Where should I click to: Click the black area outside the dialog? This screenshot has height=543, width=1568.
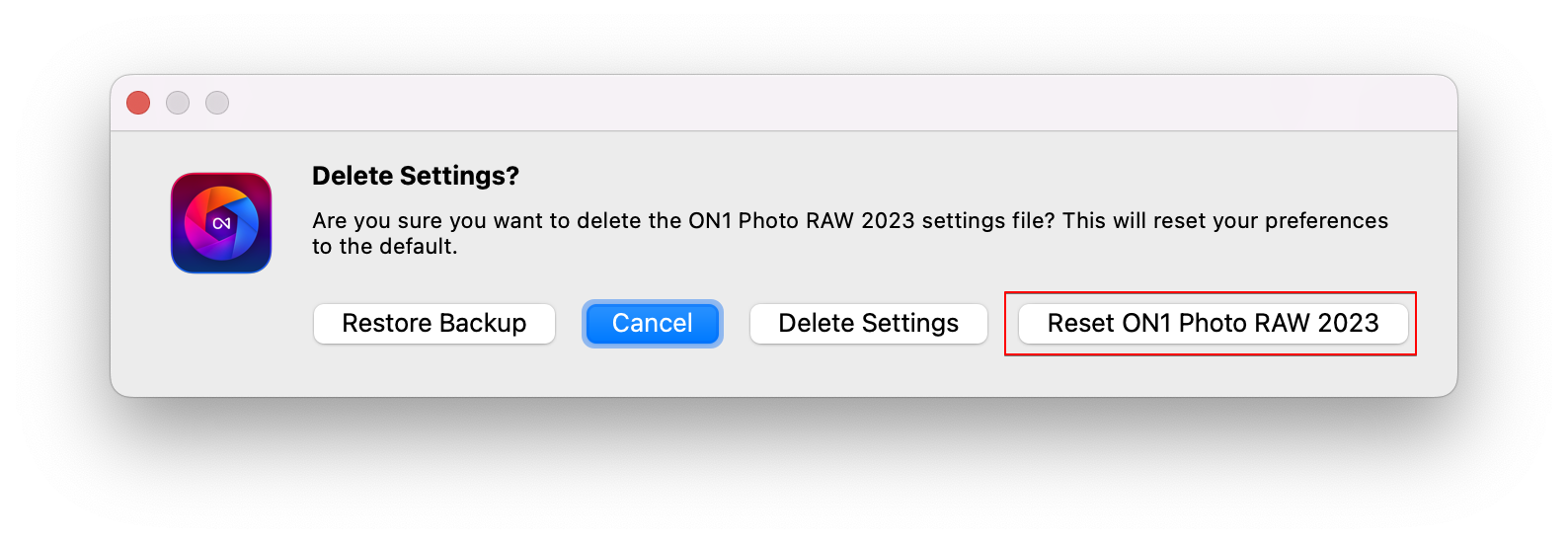click(x=790, y=474)
